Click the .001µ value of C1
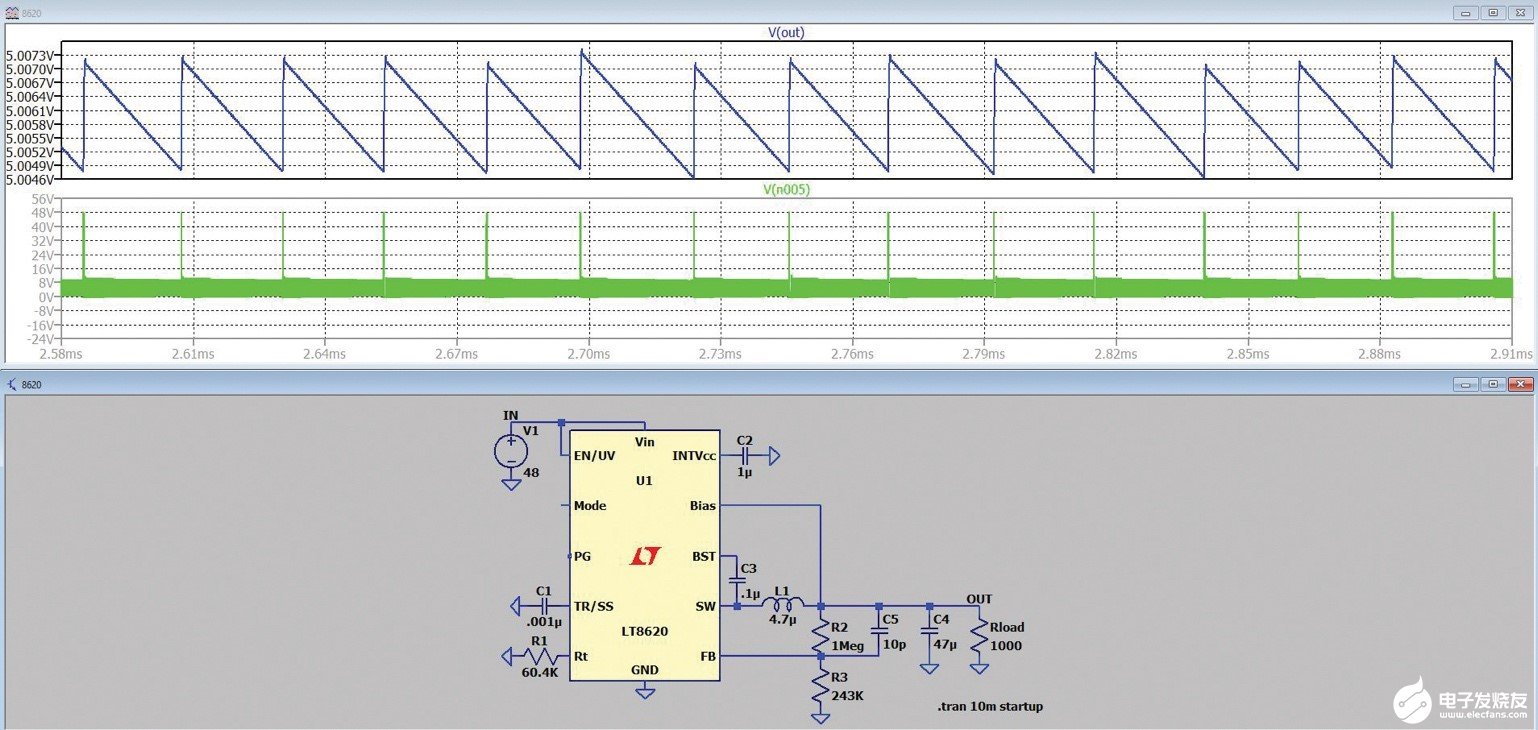The width and height of the screenshot is (1538, 730). (544, 621)
